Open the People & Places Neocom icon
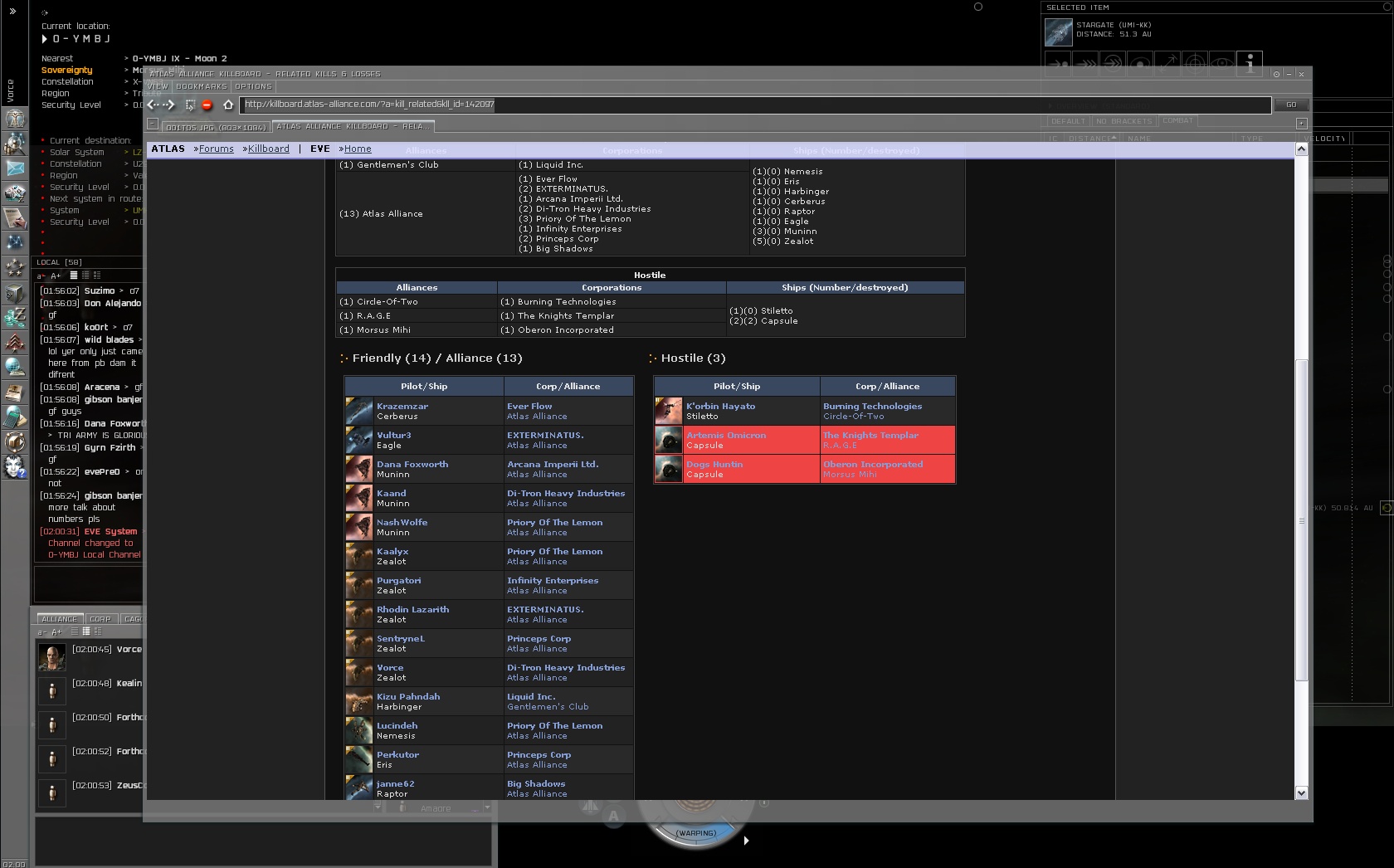 click(x=15, y=144)
